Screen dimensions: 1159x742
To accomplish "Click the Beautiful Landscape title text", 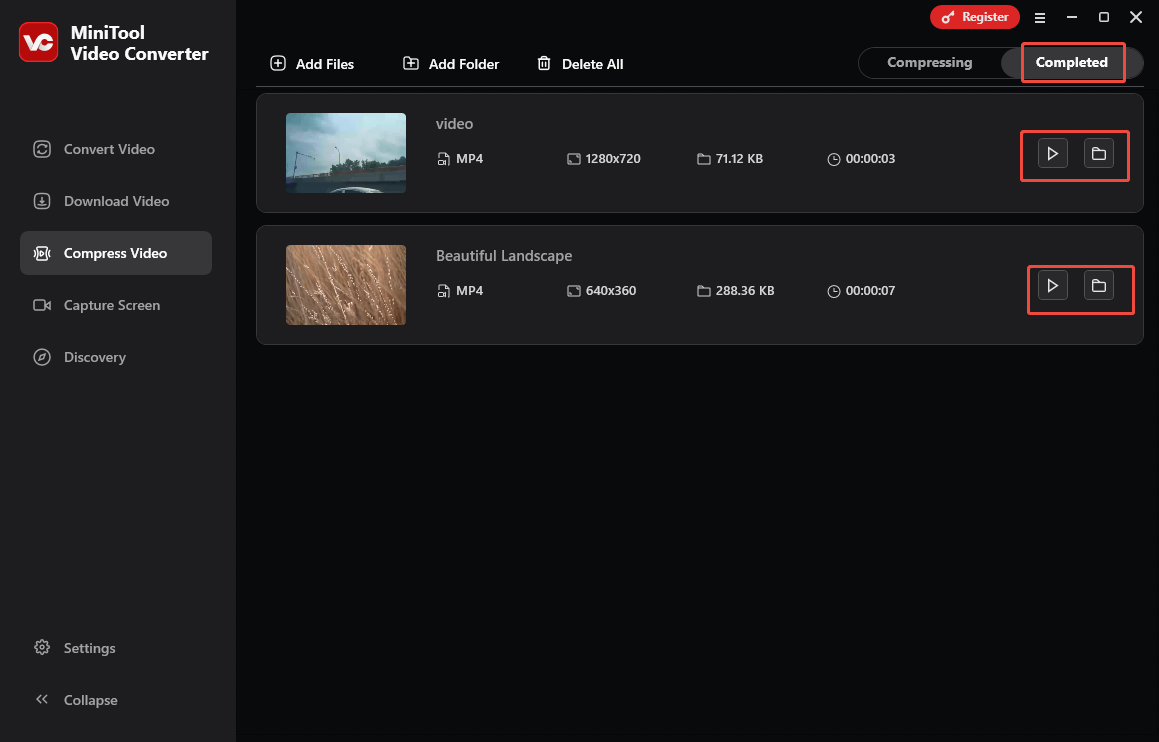I will (504, 256).
